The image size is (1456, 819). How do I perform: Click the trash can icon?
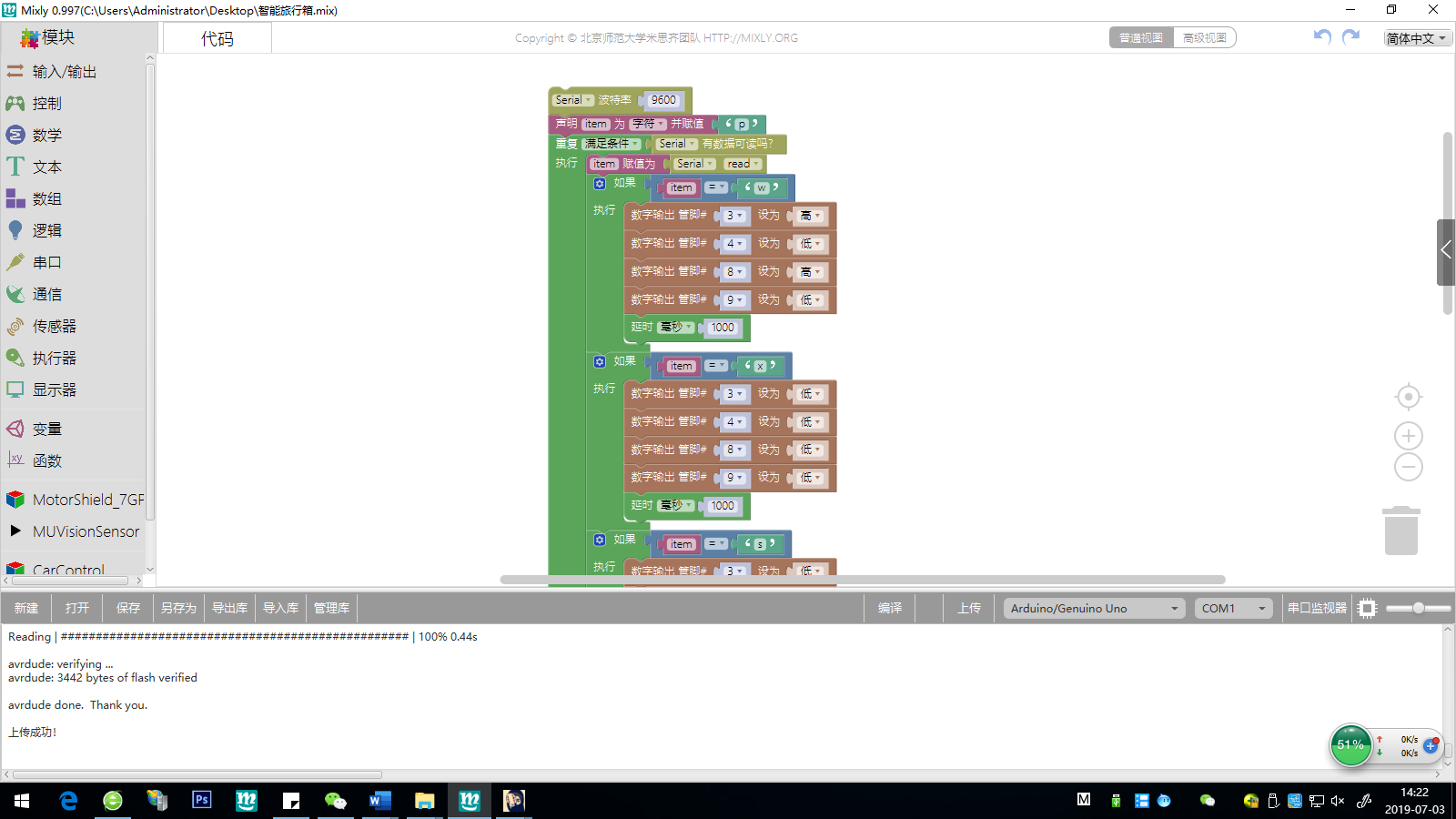[1400, 531]
